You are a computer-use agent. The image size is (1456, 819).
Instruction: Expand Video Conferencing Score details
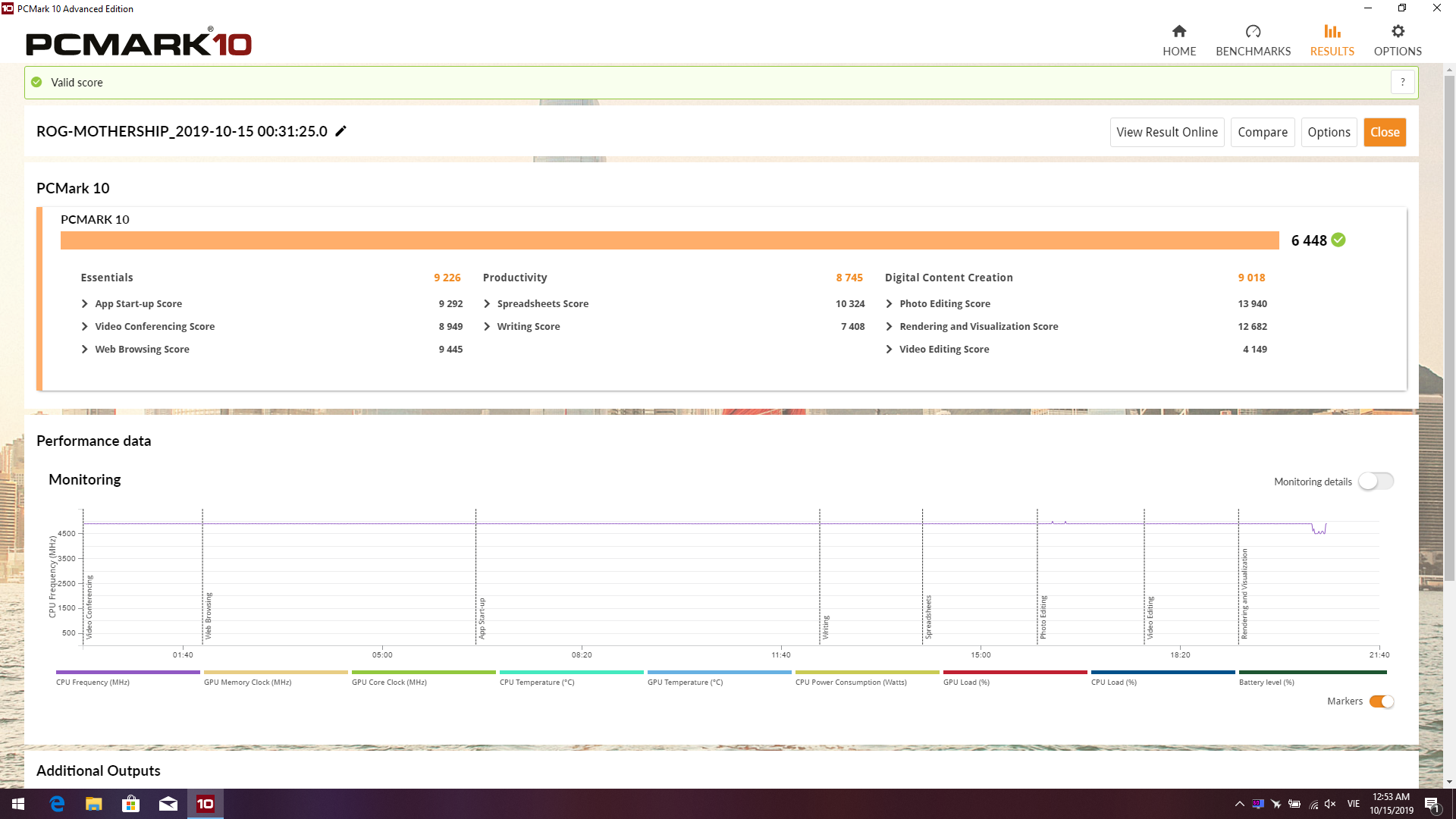[x=85, y=326]
